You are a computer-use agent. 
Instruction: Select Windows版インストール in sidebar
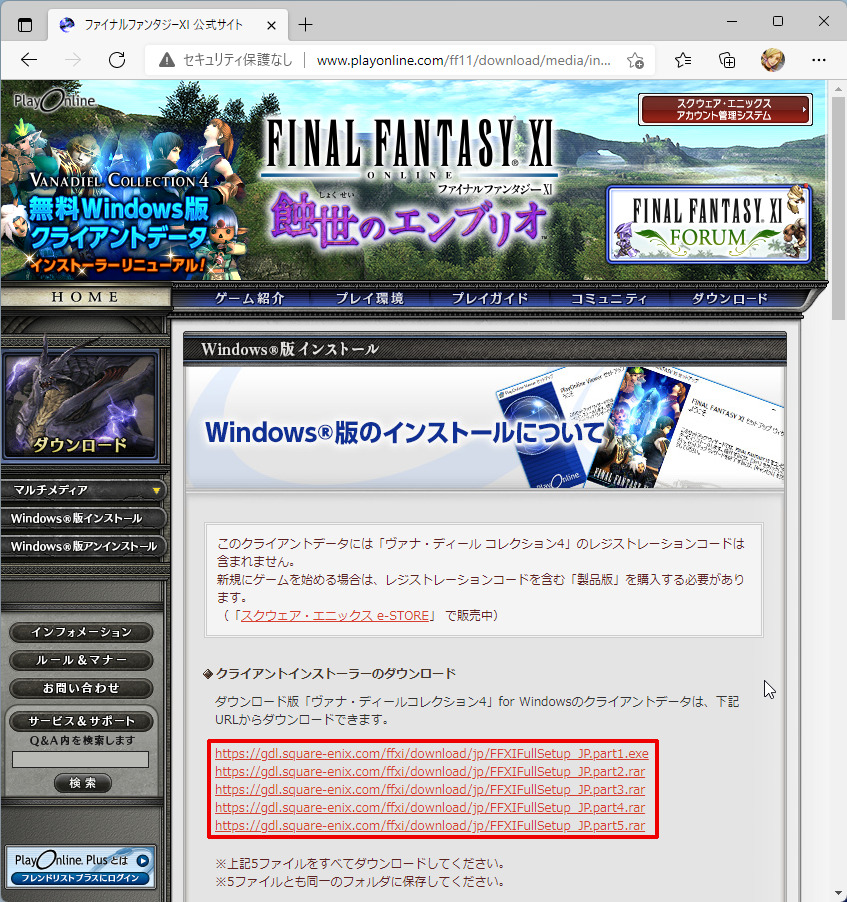pyautogui.click(x=84, y=518)
